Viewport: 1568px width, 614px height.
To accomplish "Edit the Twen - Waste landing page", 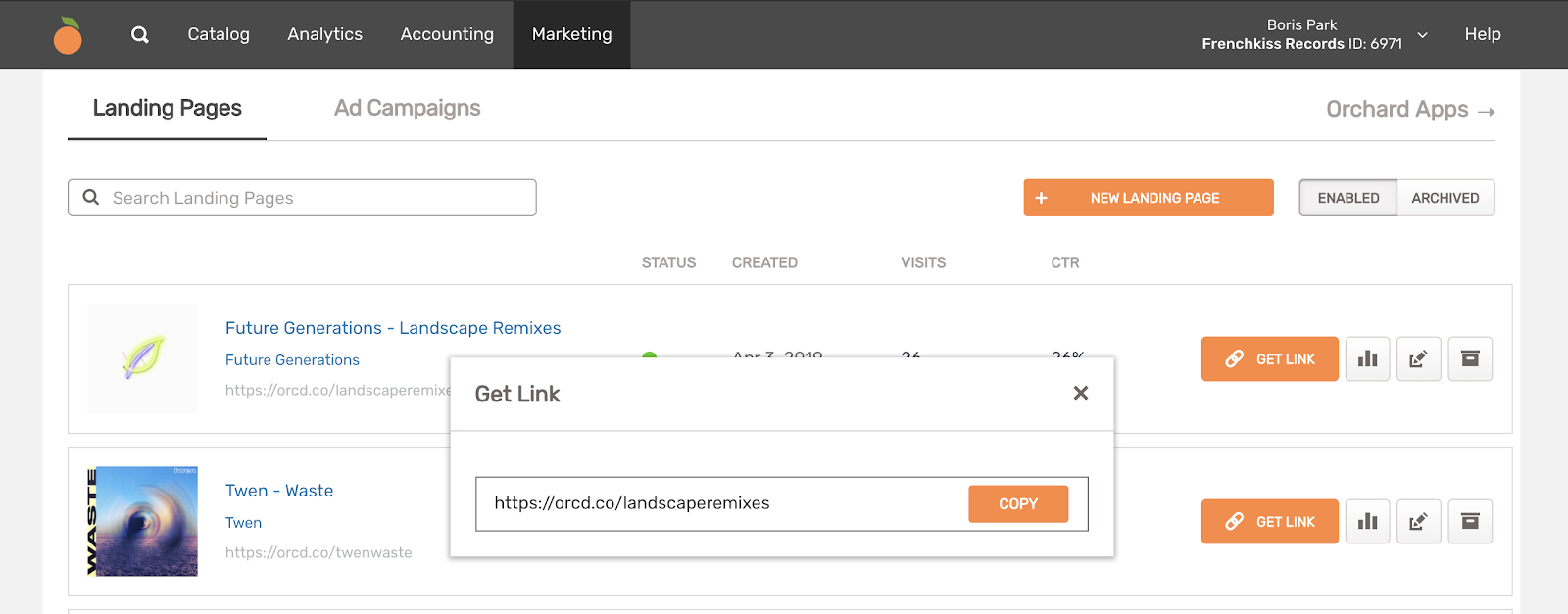I will click(x=1418, y=522).
